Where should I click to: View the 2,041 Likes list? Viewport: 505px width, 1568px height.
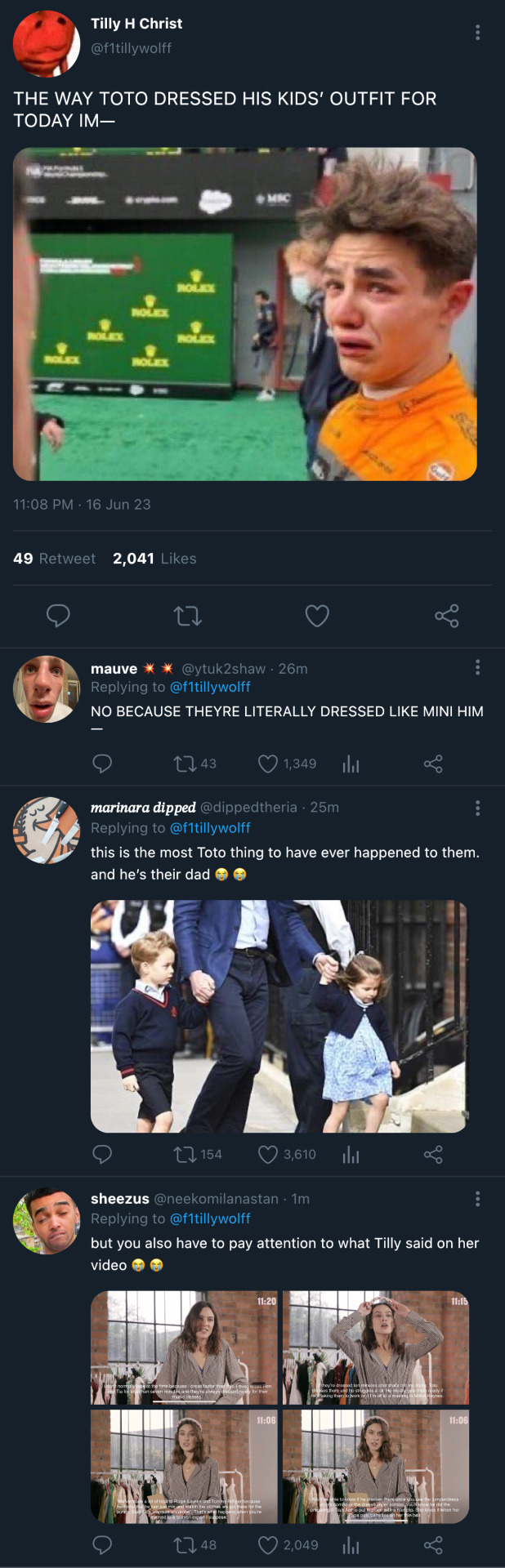[154, 559]
